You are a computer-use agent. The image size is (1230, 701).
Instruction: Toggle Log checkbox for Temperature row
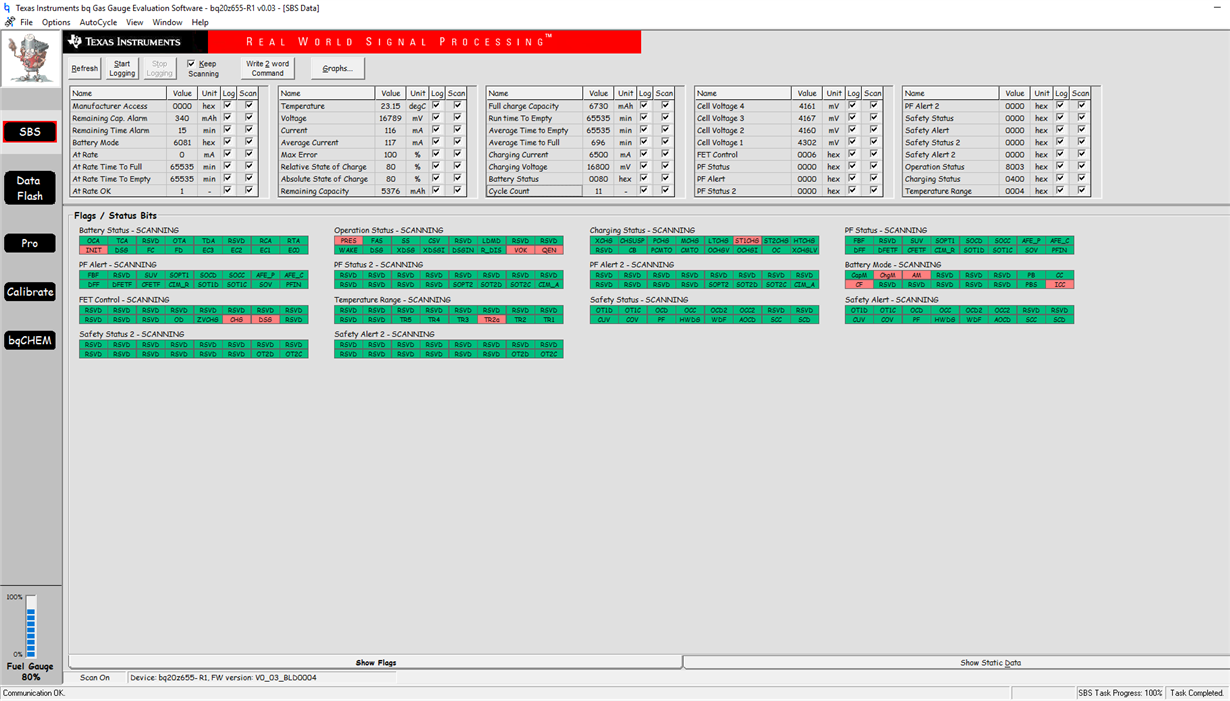coord(436,105)
